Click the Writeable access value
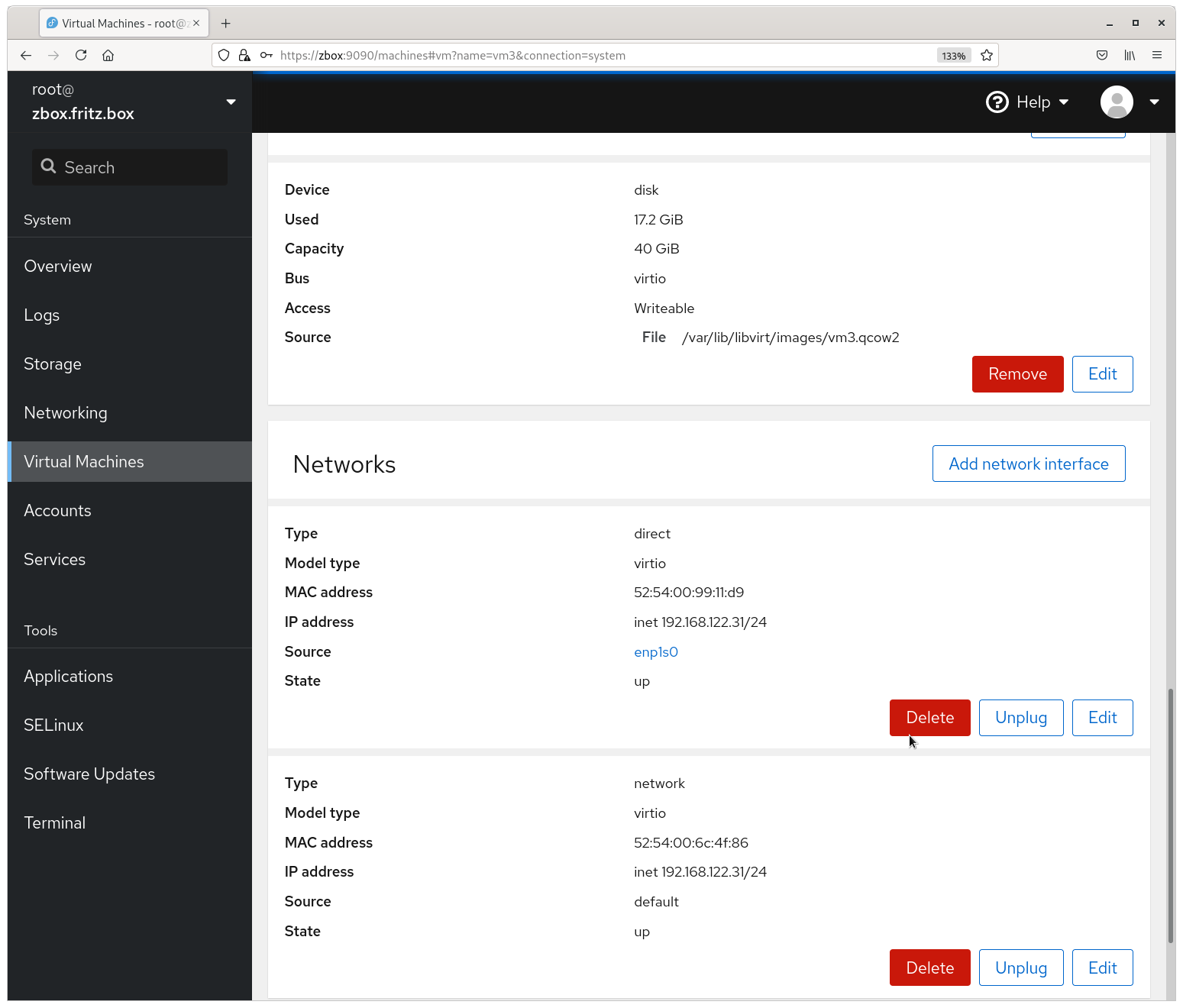The width and height of the screenshot is (1183, 1008). (664, 308)
